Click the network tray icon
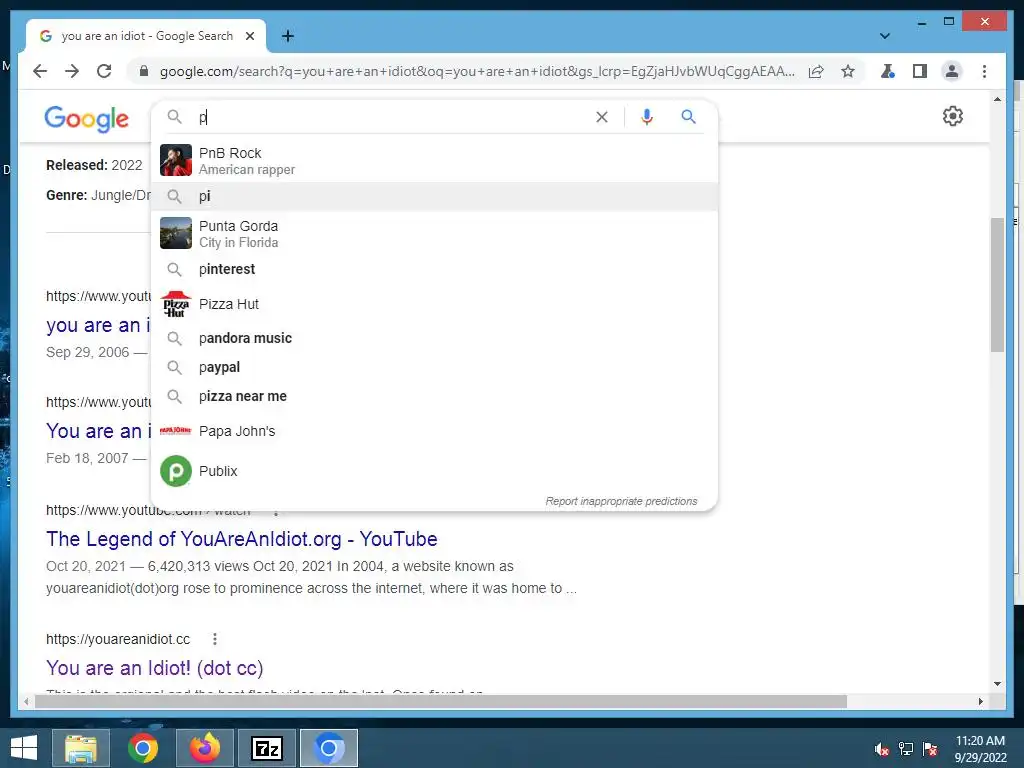 click(906, 749)
